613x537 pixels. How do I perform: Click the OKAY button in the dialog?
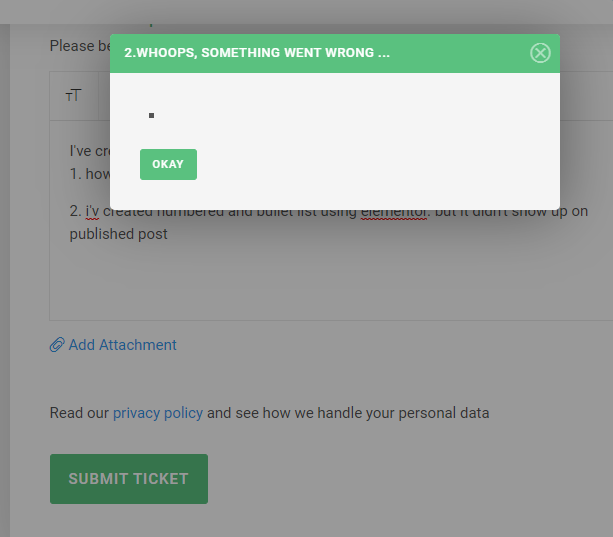tap(168, 164)
